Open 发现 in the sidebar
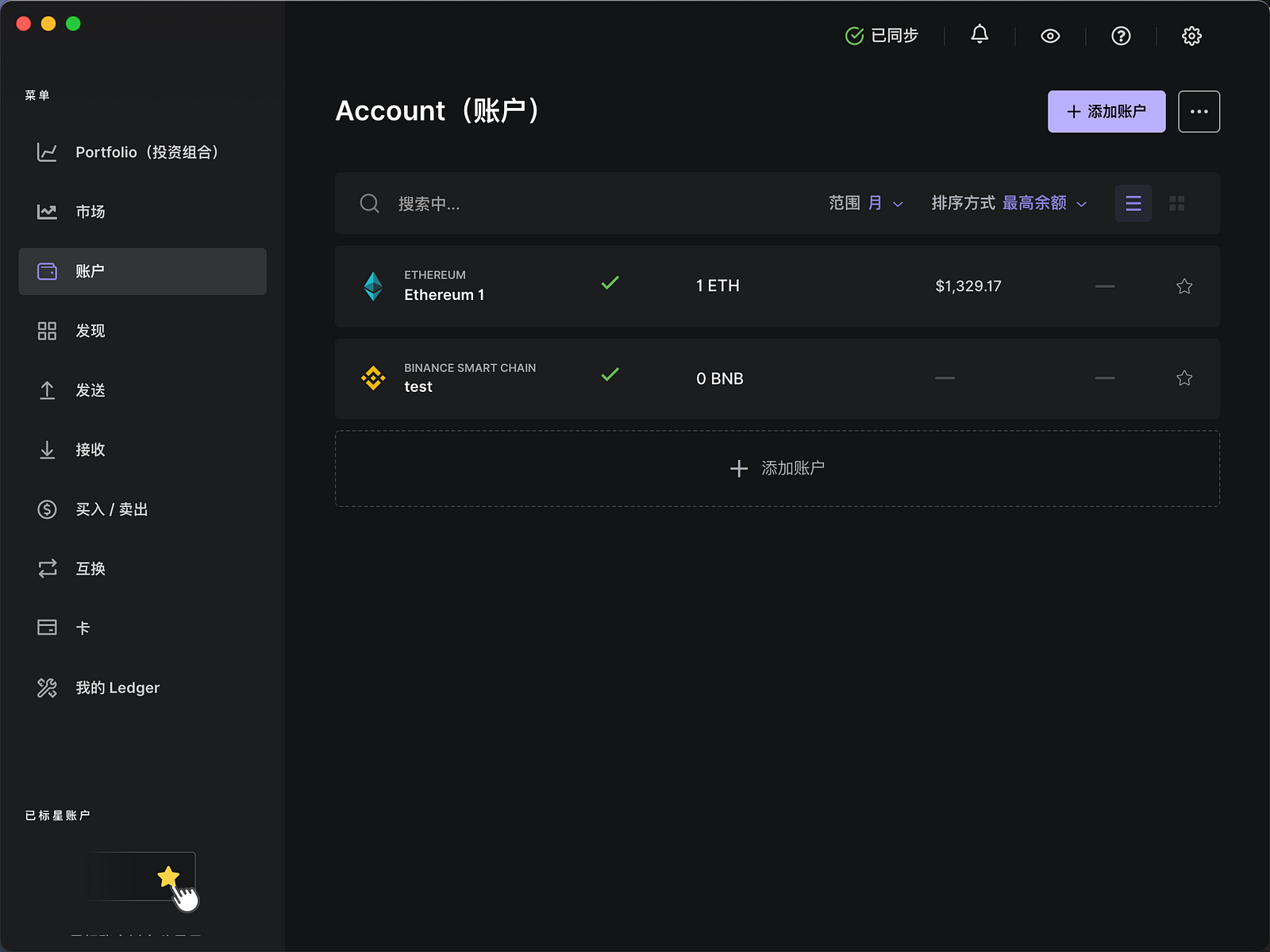 (142, 331)
